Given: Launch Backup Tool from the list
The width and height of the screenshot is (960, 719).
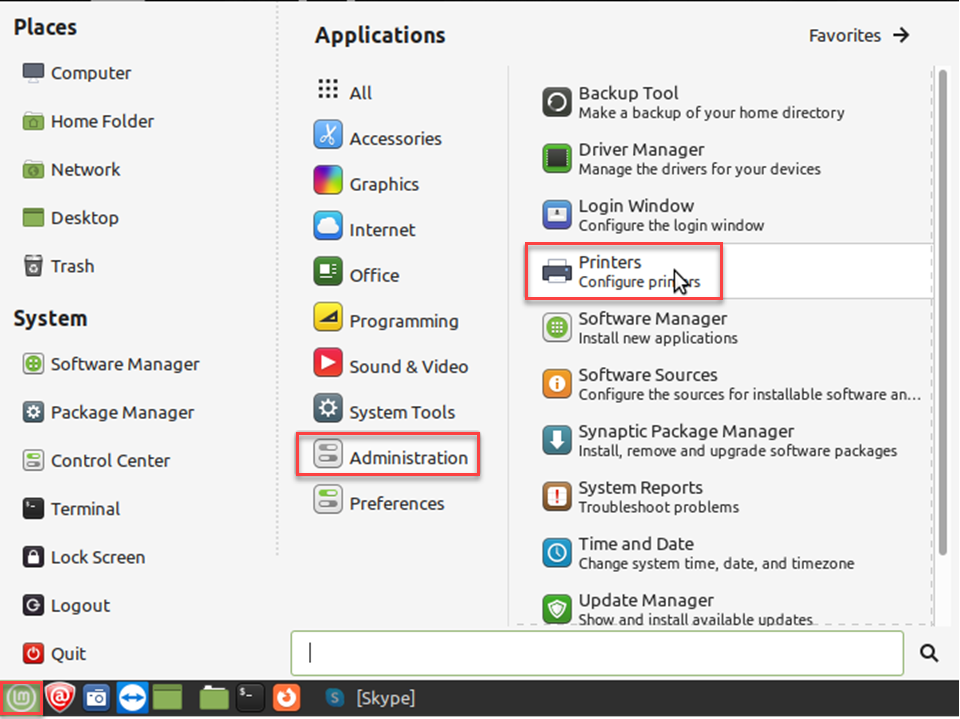Looking at the screenshot, I should [x=628, y=102].
